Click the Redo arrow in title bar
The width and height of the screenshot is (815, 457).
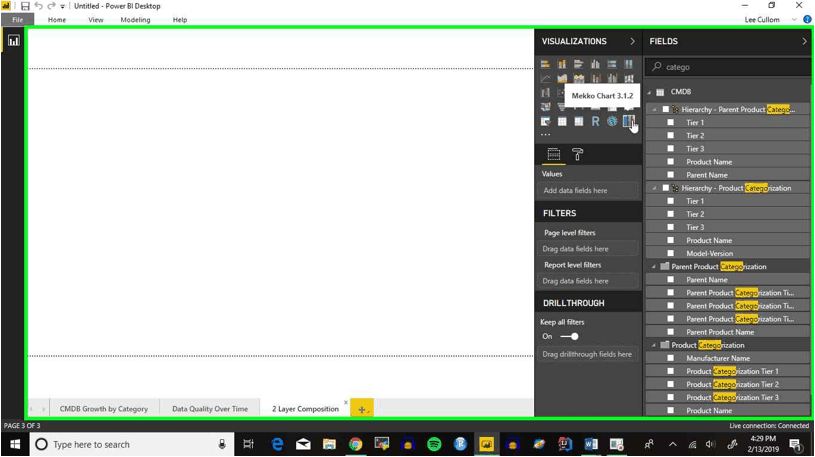(51, 6)
